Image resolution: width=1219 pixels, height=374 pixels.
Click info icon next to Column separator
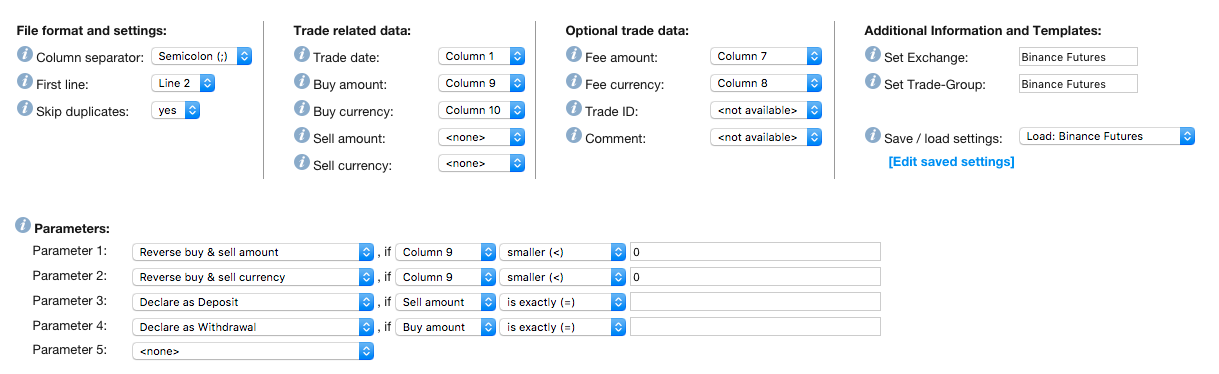[25, 56]
